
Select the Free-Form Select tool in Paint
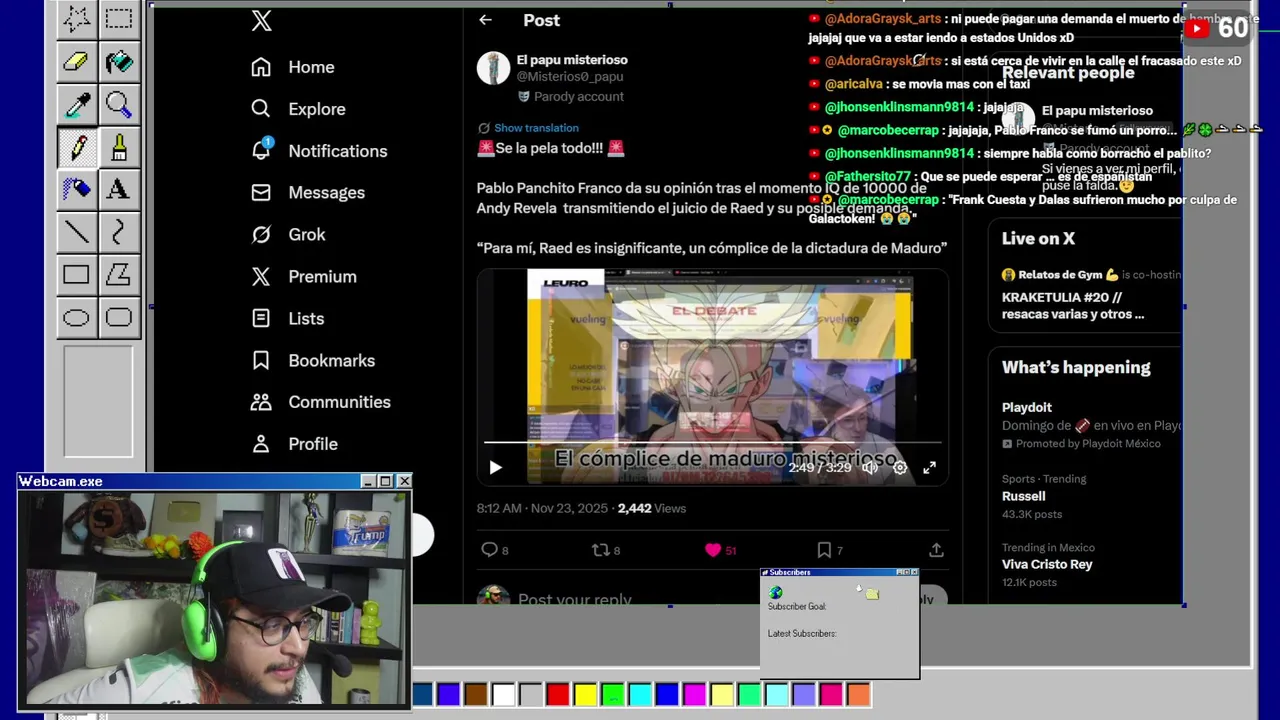(77, 17)
